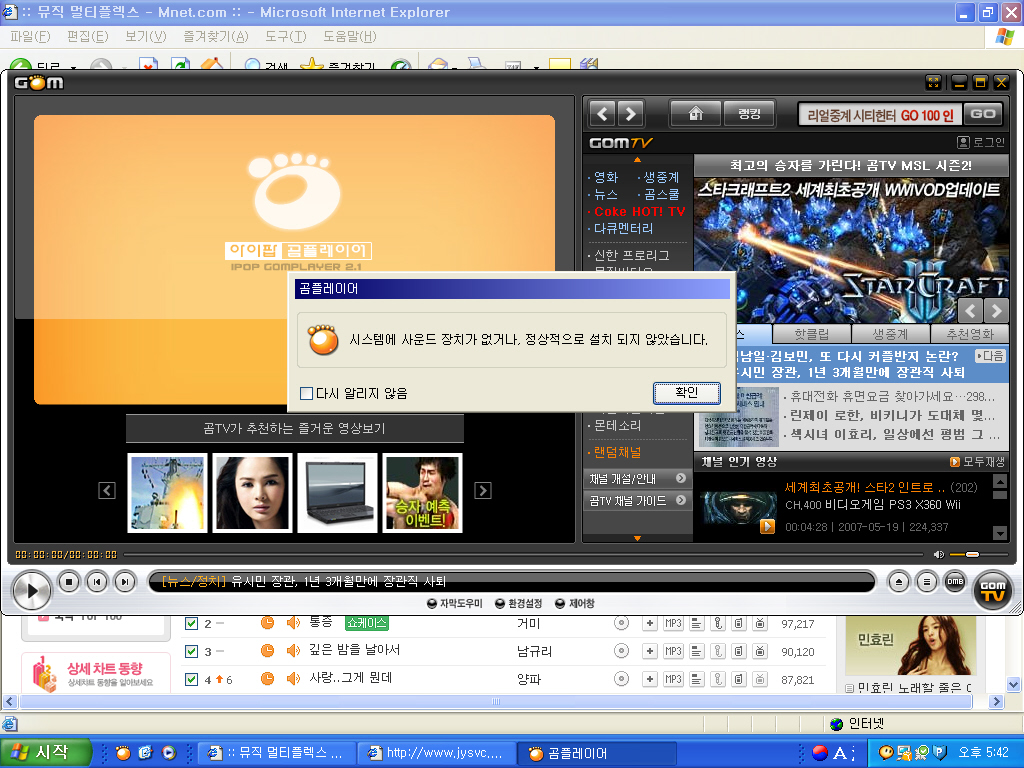
Task: Open 환경설정 preferences
Action: point(519,603)
